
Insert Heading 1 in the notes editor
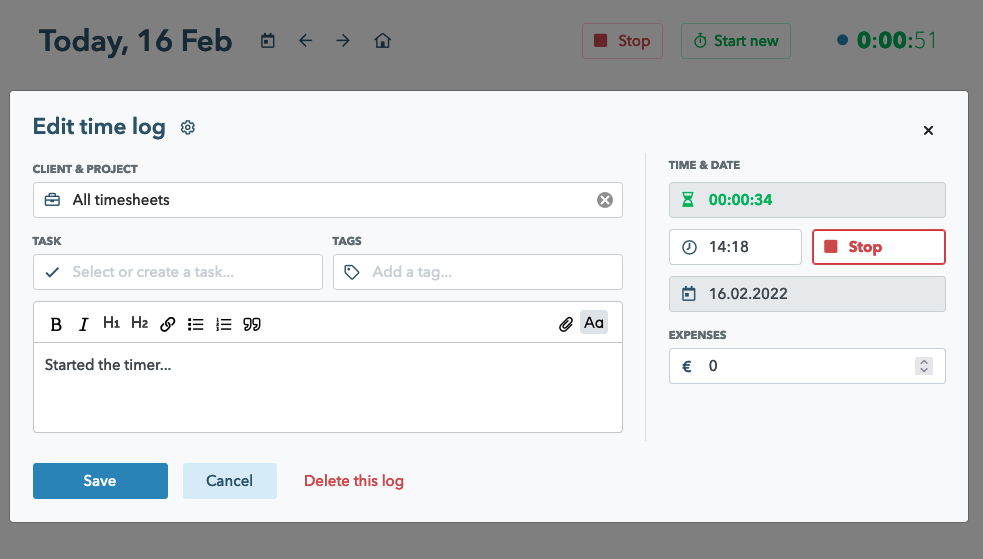click(x=111, y=323)
